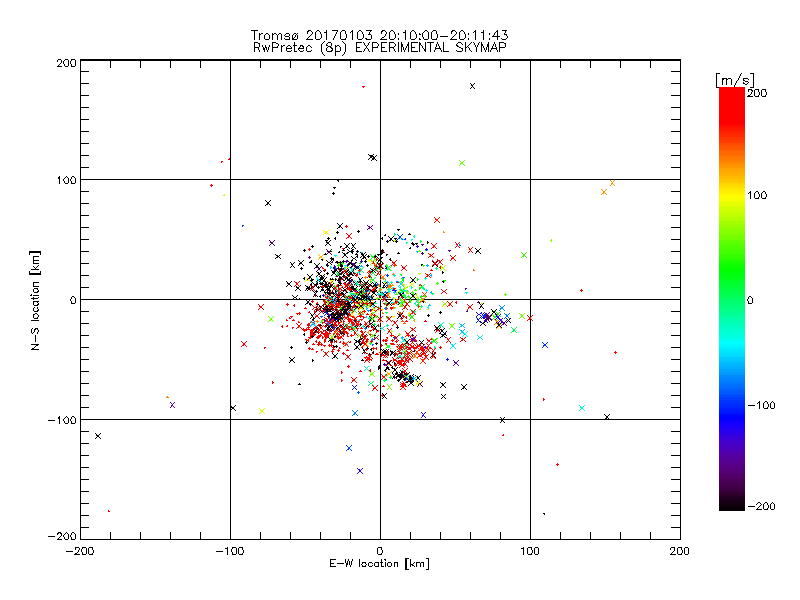This screenshot has height=600, width=800.
Task: Click the title 'Tromsø 20170103 20:10:00-20:11:43'
Action: [379, 35]
